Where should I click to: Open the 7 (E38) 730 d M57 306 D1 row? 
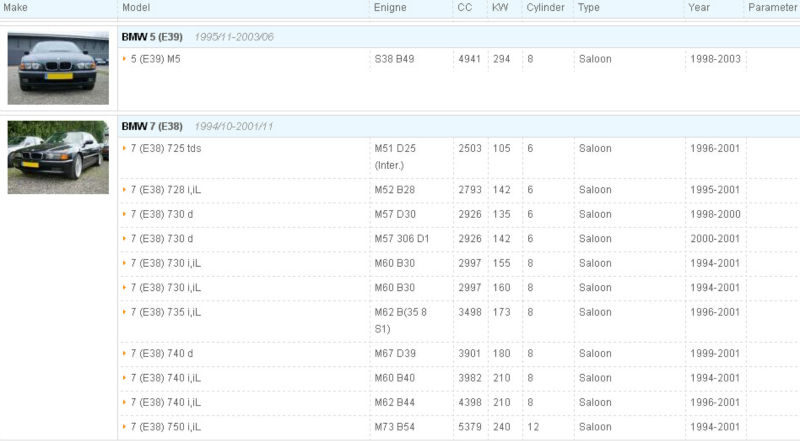tap(162, 239)
